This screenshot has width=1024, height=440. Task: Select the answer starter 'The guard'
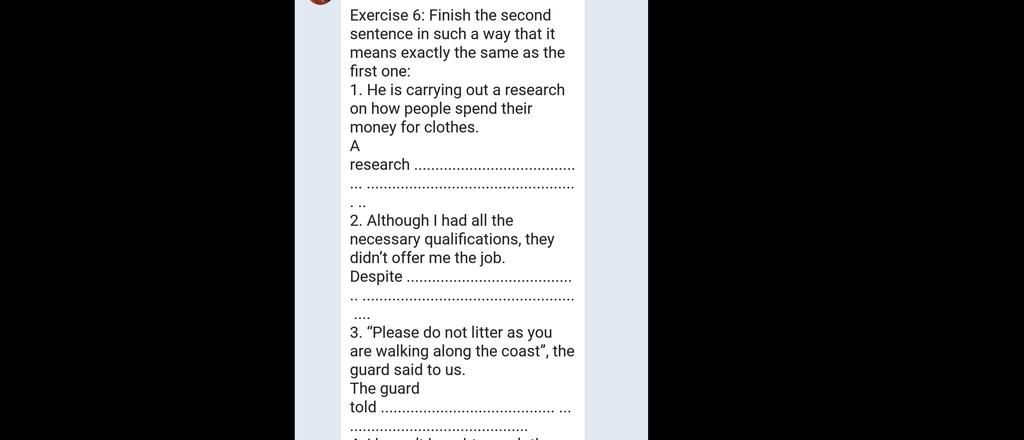[385, 388]
